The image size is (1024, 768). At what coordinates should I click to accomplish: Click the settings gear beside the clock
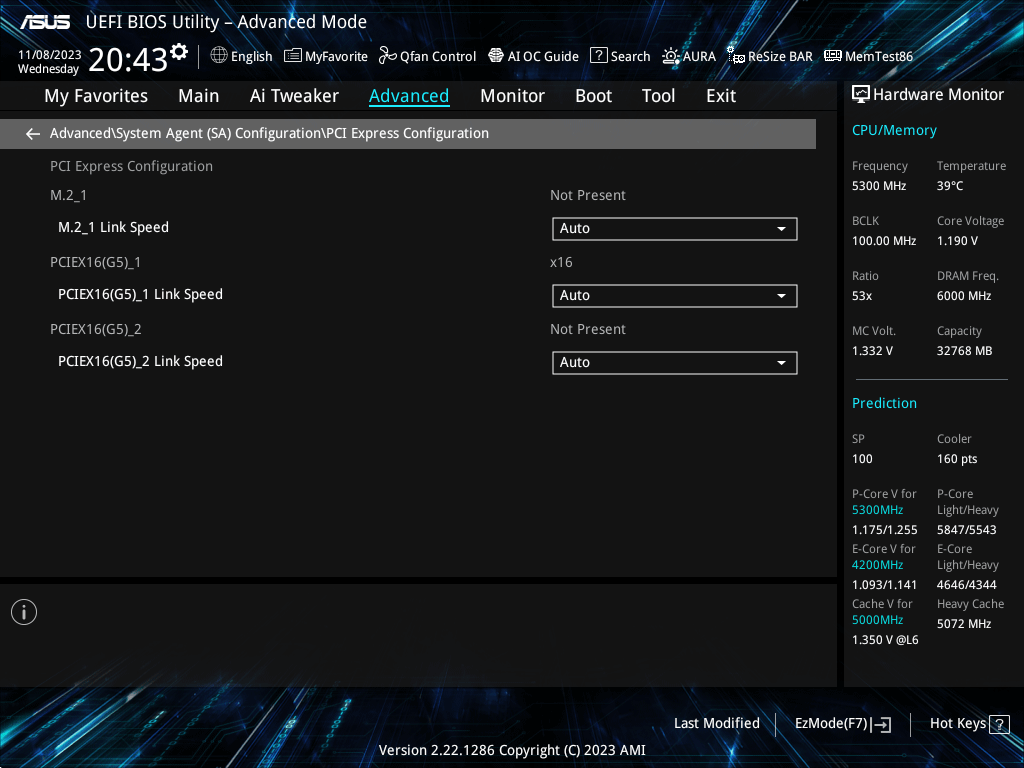tap(179, 52)
